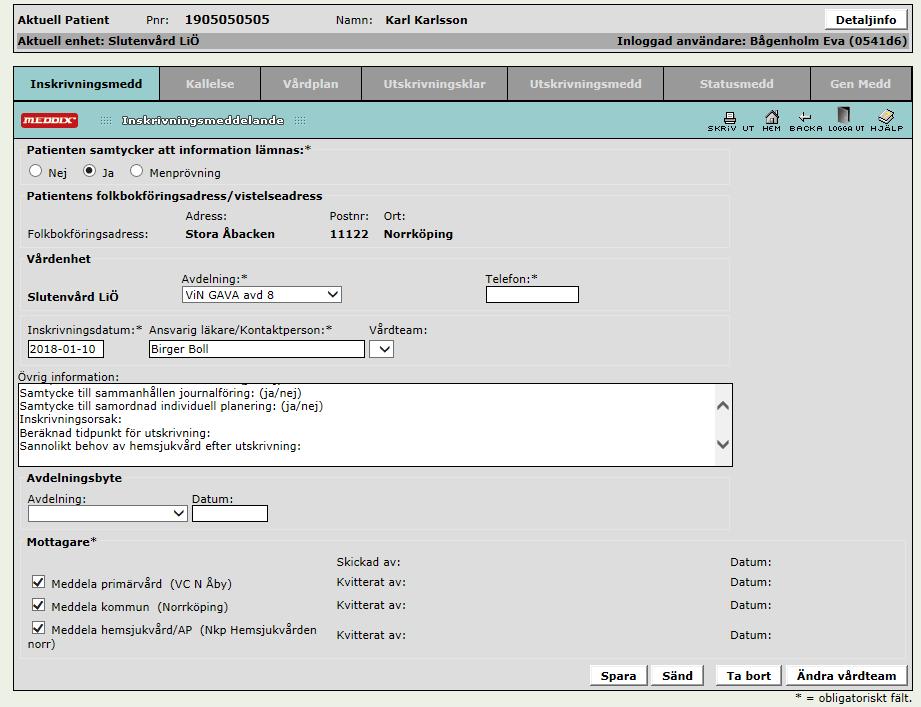Open the Utskrivningsklar tab
Viewport: 921px width, 707px height.
(x=434, y=84)
